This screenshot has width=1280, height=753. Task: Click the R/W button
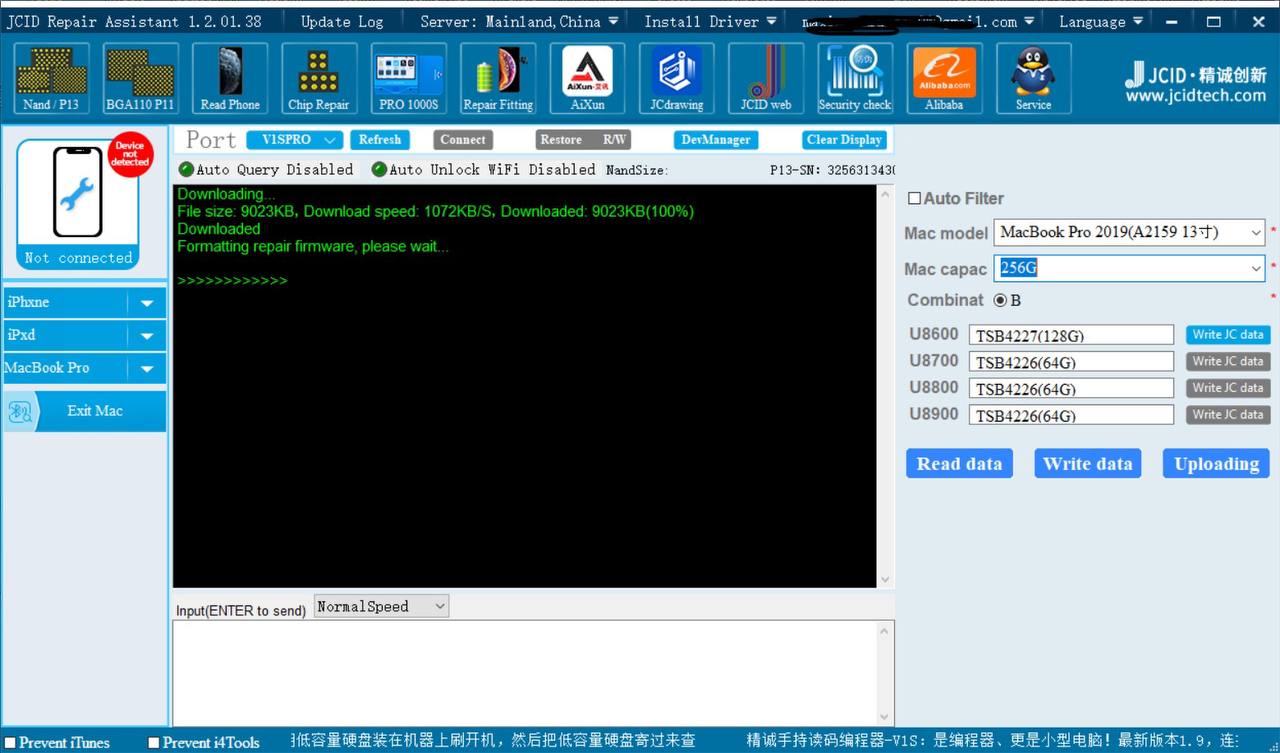pyautogui.click(x=615, y=140)
